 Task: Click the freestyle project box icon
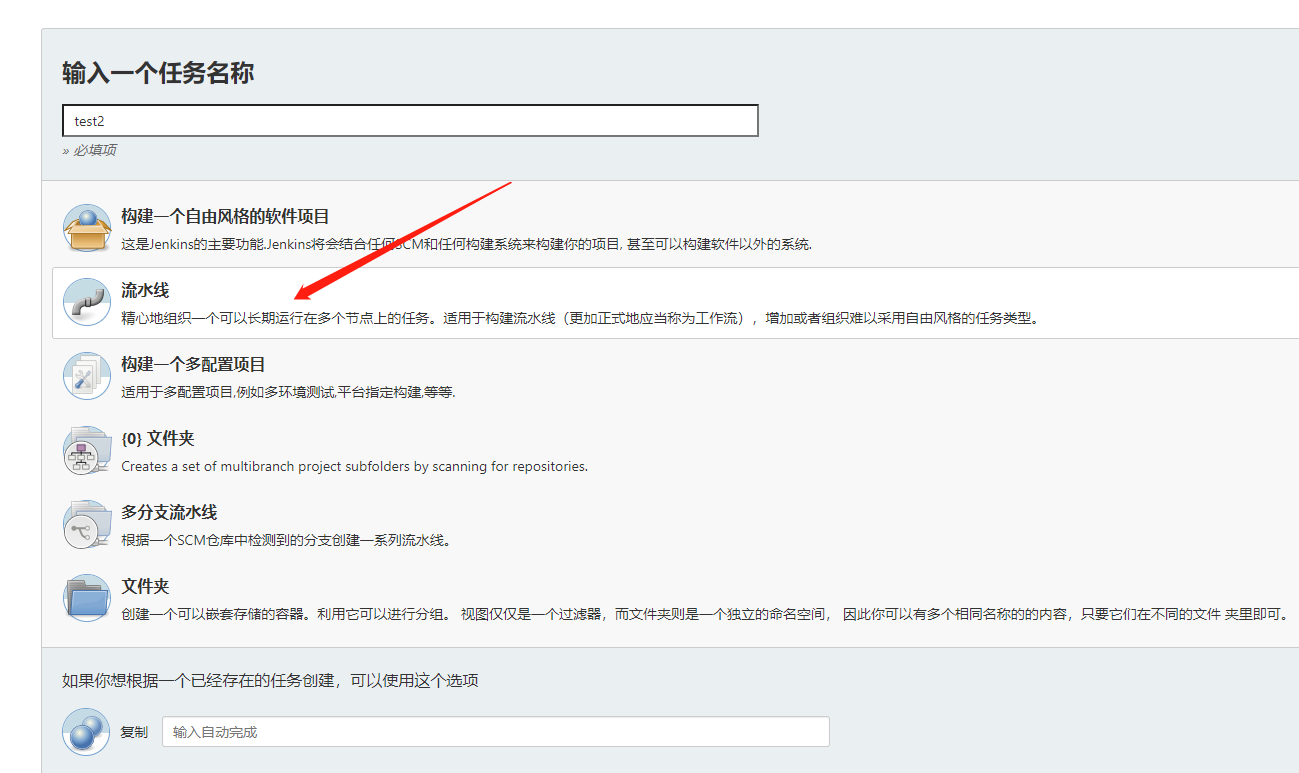[x=87, y=228]
